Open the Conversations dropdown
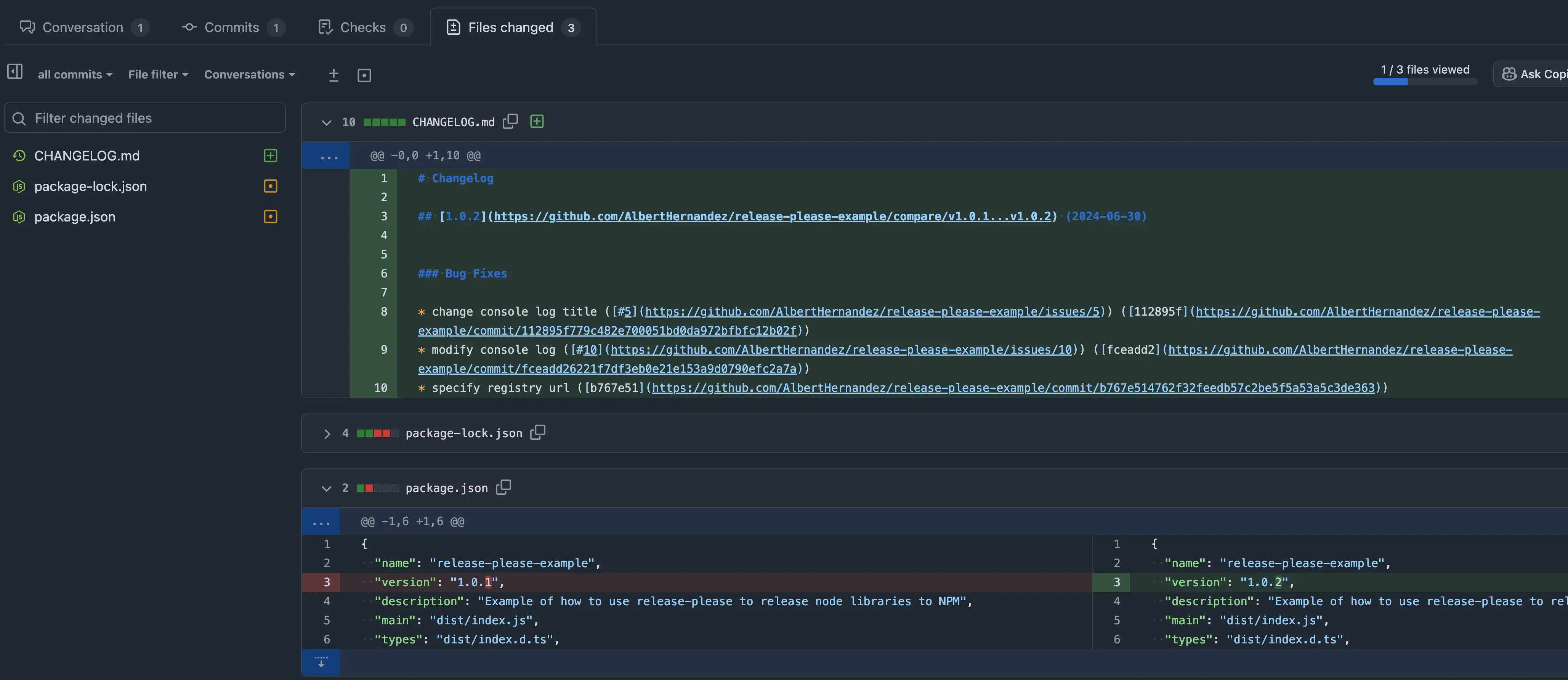Image resolution: width=1568 pixels, height=680 pixels. point(250,74)
